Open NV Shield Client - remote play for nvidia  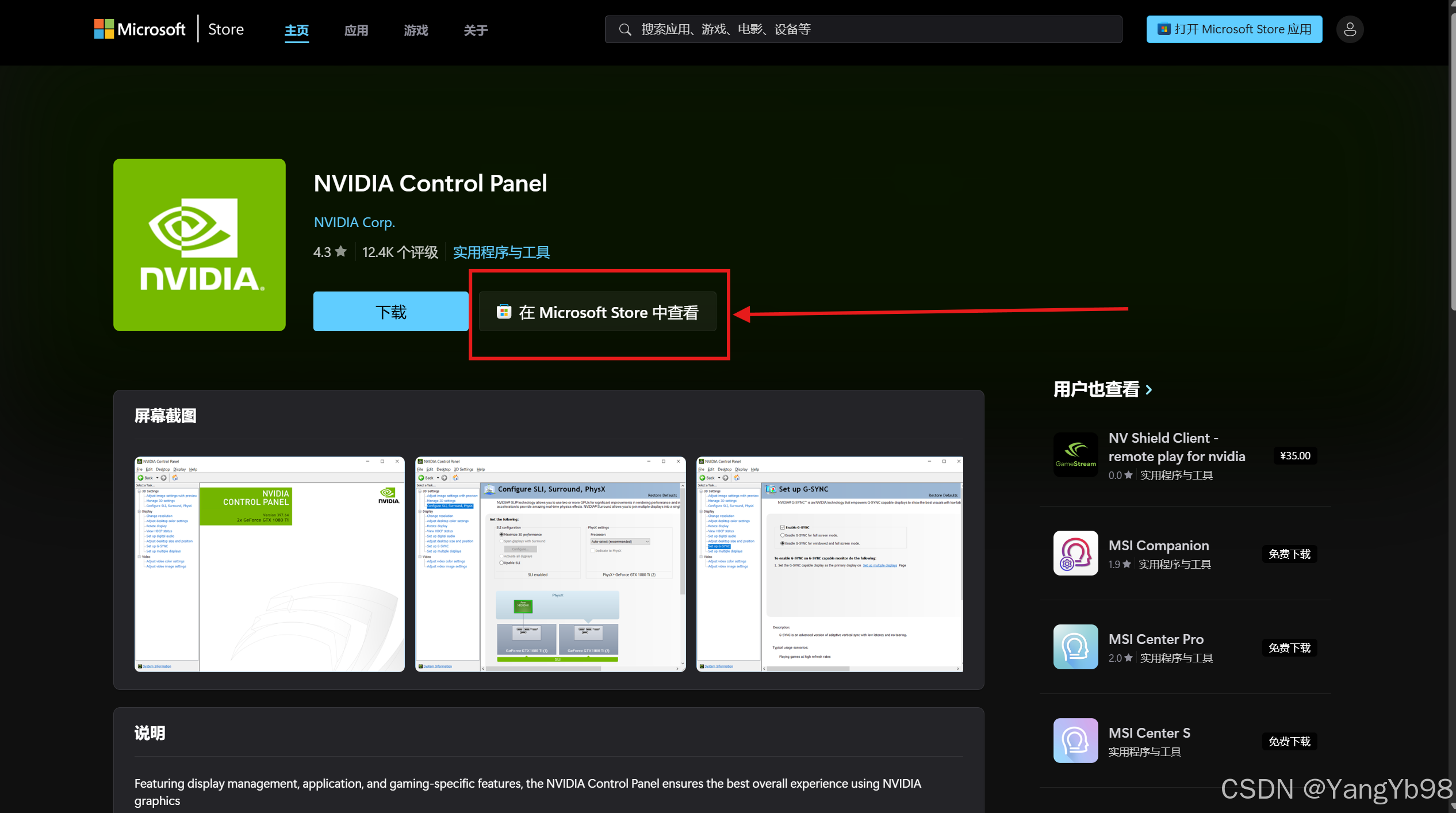[x=1177, y=447]
